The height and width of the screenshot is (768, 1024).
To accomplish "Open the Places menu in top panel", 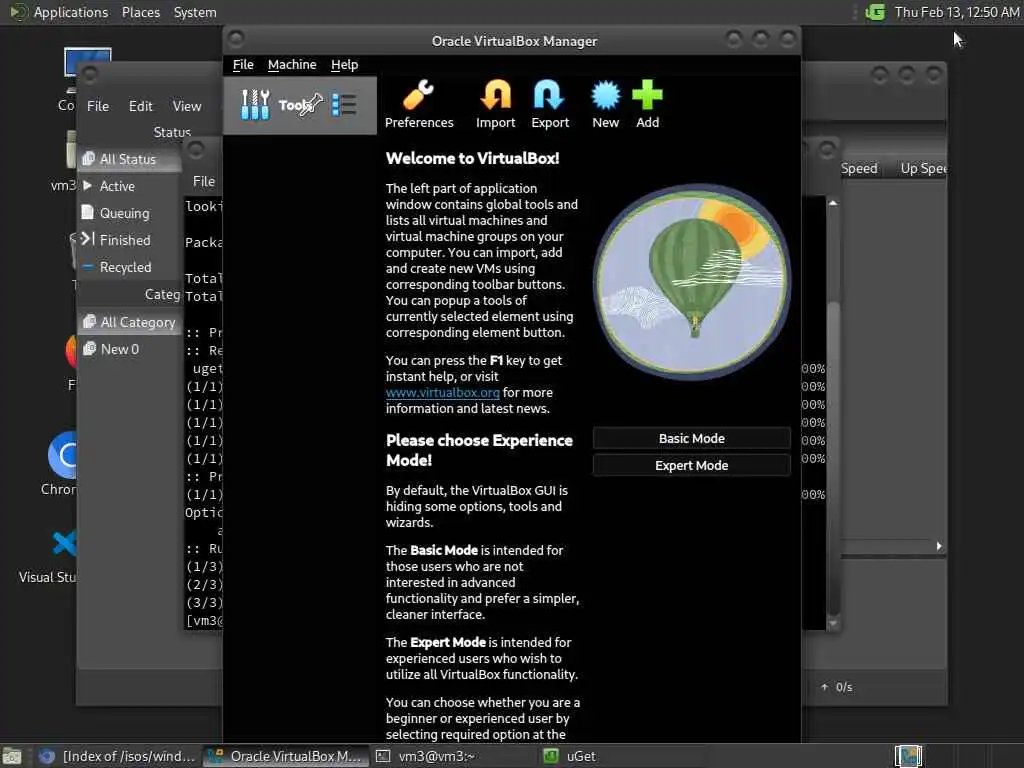I will 140,12.
